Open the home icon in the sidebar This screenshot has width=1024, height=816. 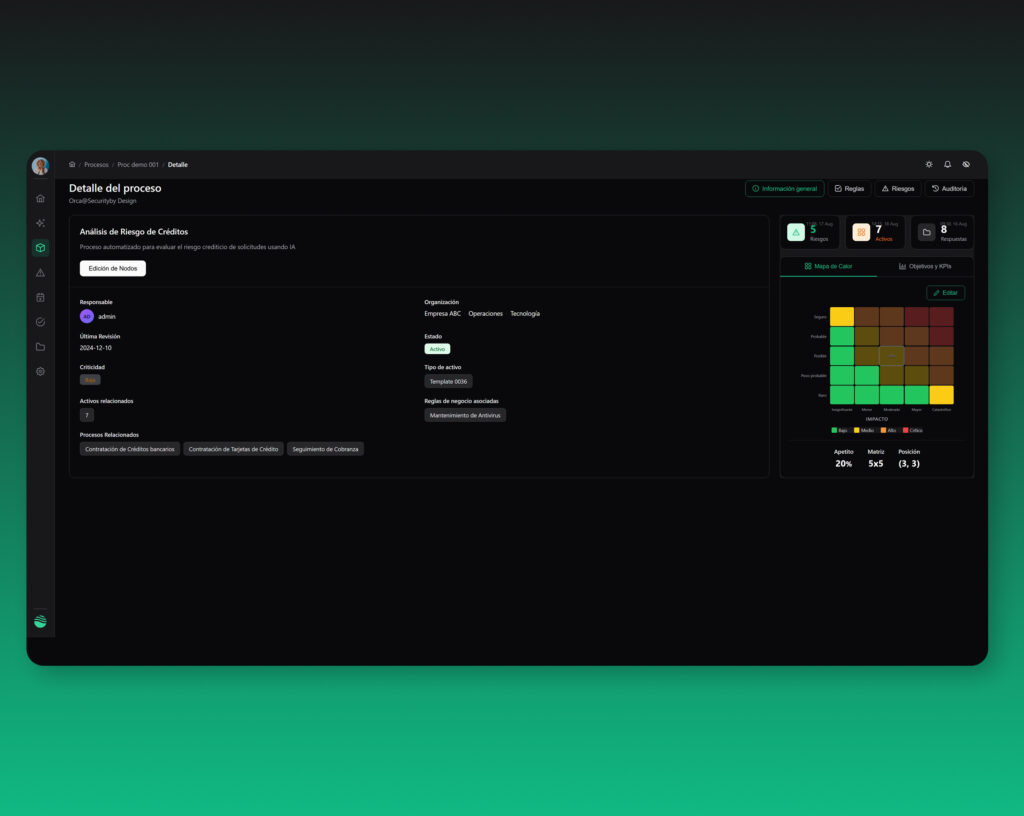pyautogui.click(x=40, y=198)
